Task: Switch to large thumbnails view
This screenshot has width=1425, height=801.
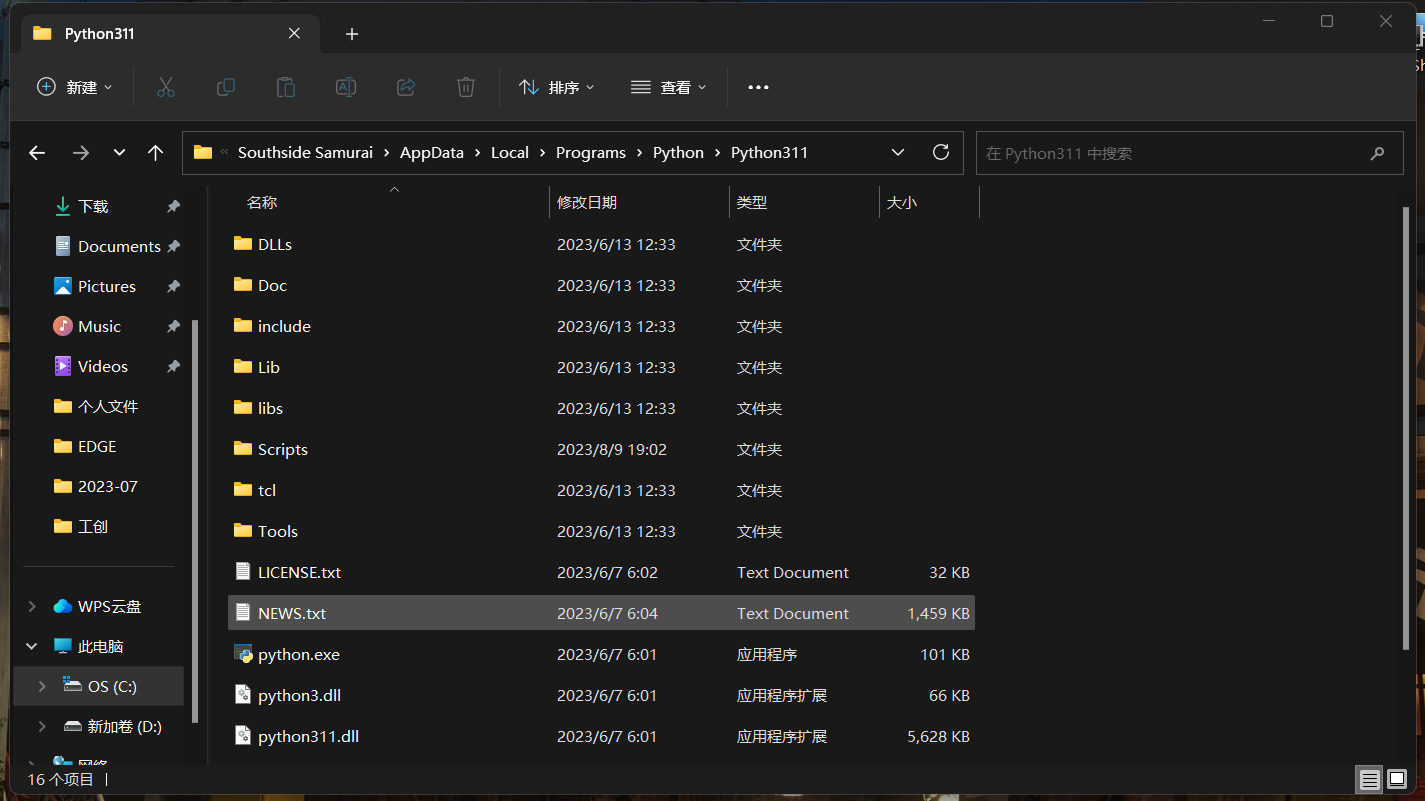Action: pyautogui.click(x=1396, y=779)
